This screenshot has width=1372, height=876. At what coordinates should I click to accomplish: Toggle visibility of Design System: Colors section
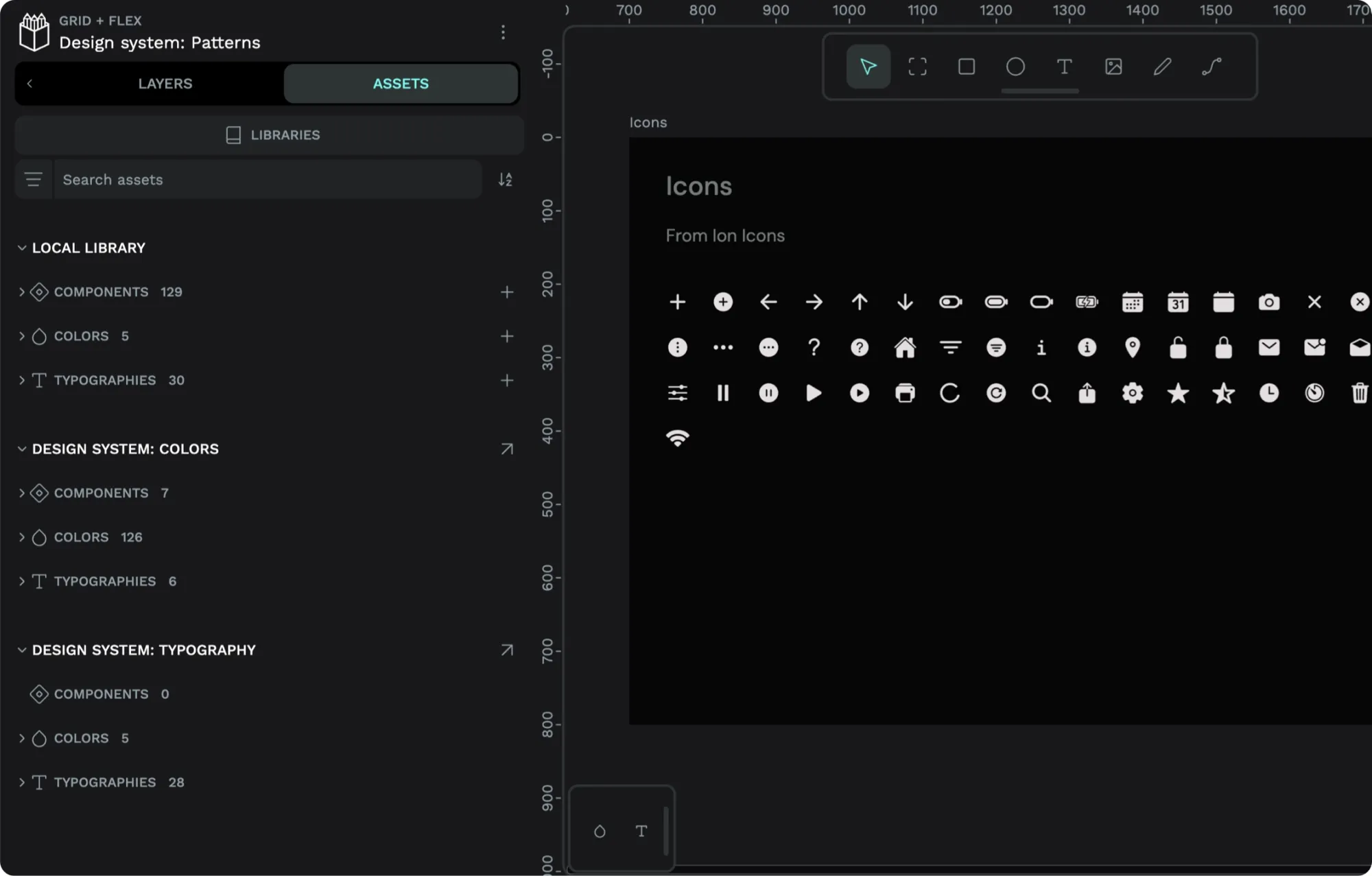pyautogui.click(x=21, y=448)
